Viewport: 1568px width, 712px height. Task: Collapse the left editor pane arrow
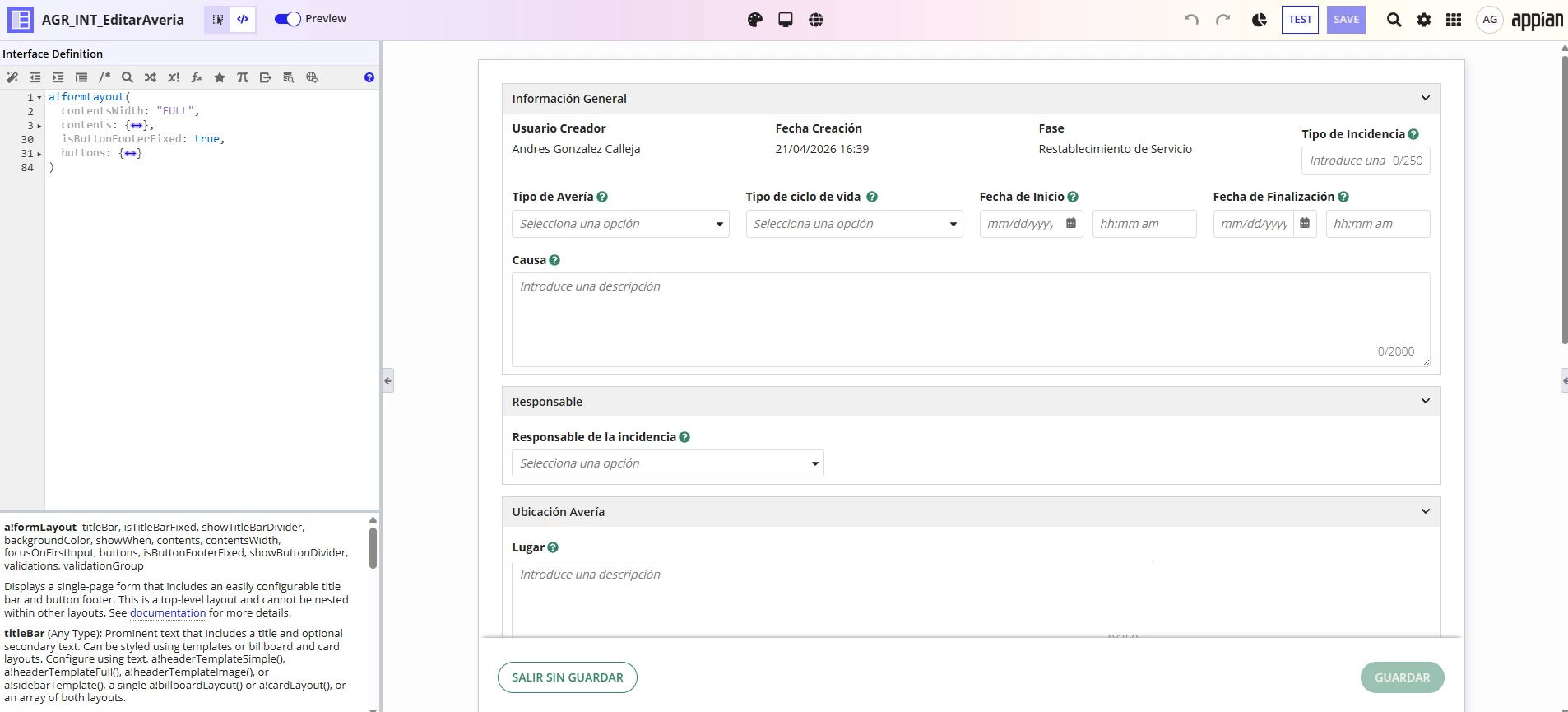(387, 381)
